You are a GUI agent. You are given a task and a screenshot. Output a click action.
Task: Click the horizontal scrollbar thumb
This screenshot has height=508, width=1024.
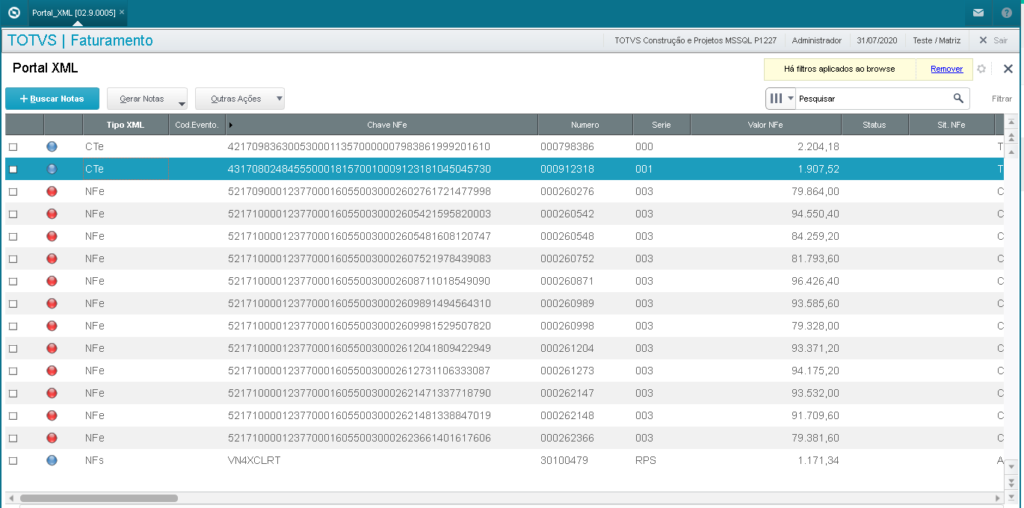coord(98,498)
